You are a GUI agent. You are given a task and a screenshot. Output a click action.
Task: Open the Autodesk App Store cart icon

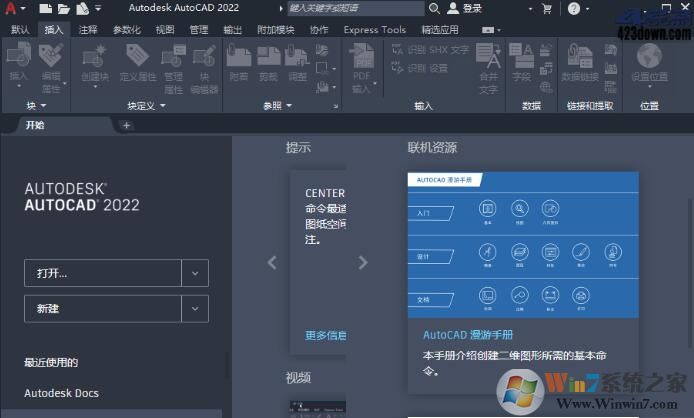[547, 8]
